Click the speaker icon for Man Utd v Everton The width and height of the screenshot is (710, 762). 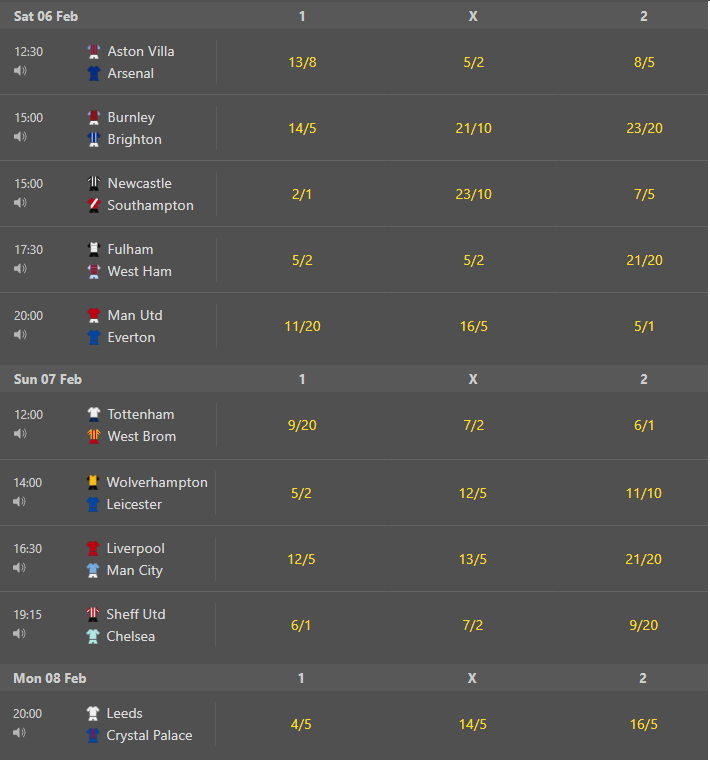tap(20, 335)
